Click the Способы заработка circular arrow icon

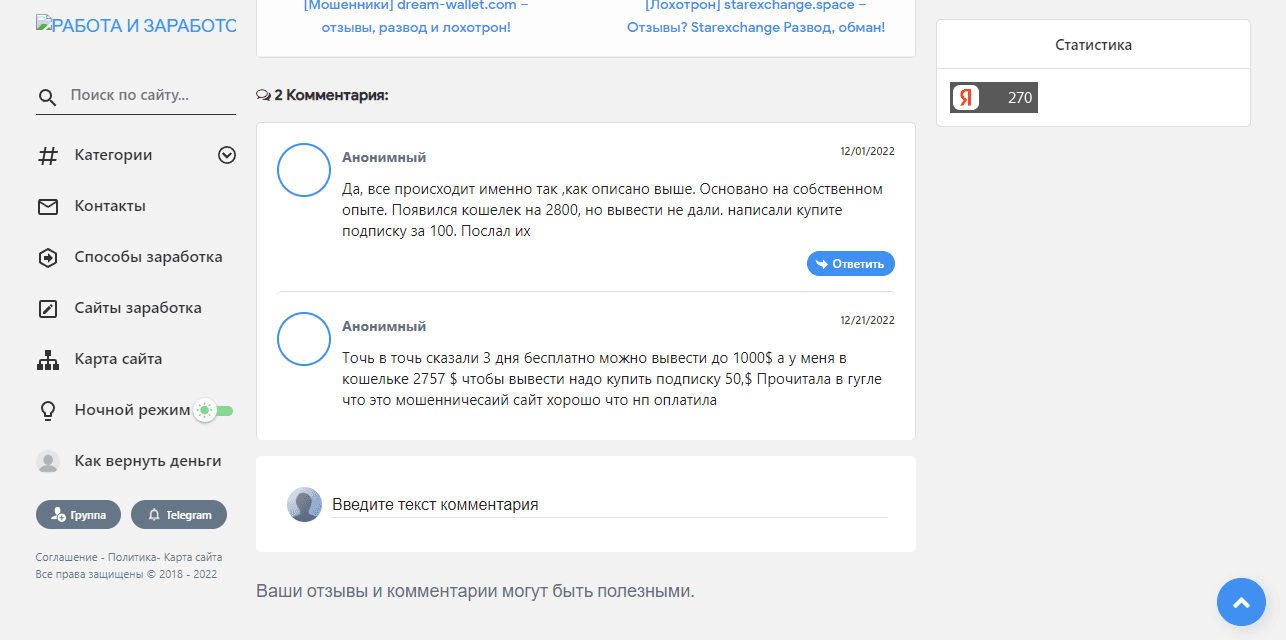pos(47,257)
